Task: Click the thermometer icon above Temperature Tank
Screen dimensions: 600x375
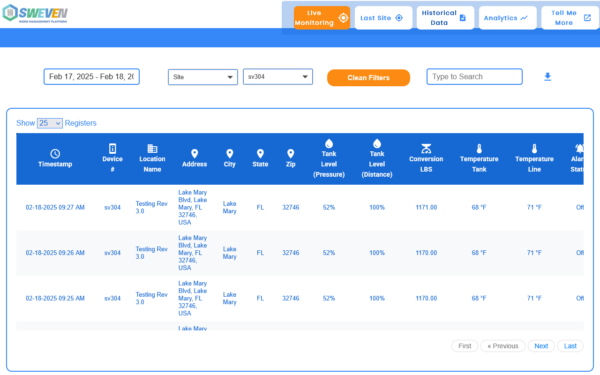Action: pyautogui.click(x=479, y=148)
